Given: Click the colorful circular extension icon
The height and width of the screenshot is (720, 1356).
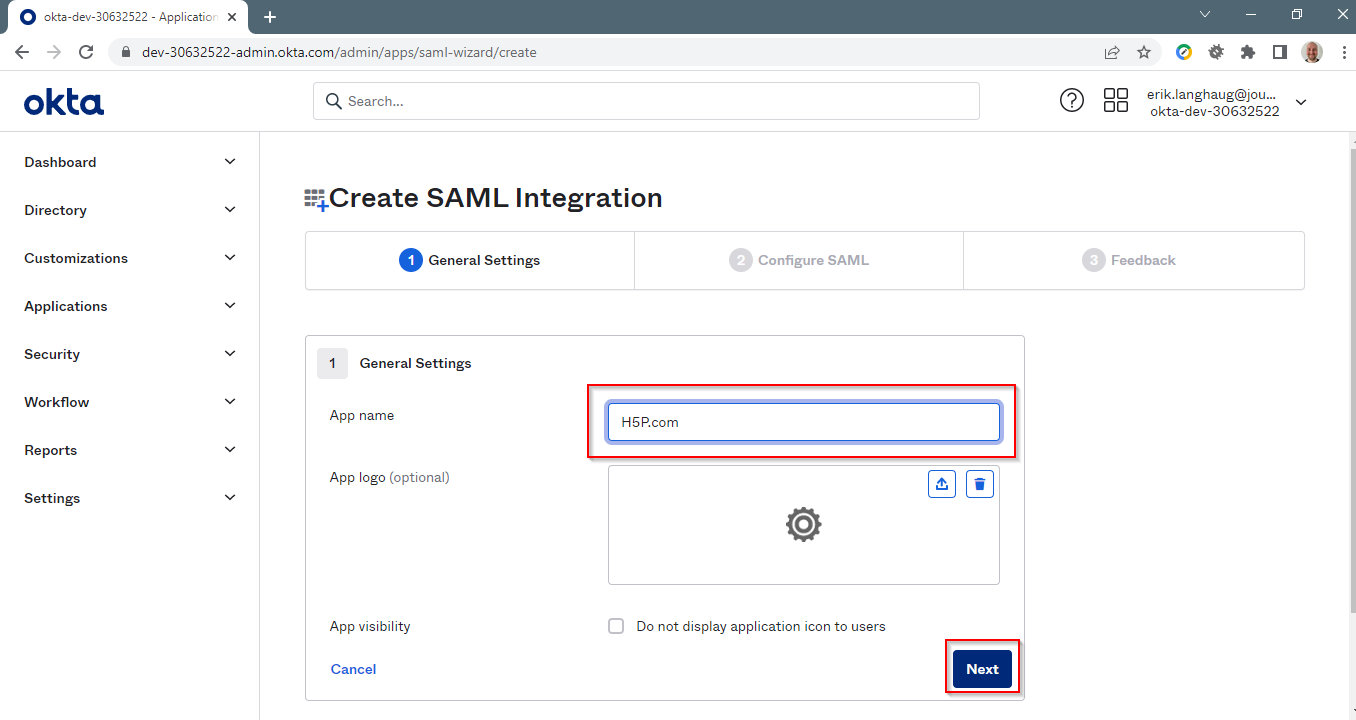Looking at the screenshot, I should [x=1184, y=52].
